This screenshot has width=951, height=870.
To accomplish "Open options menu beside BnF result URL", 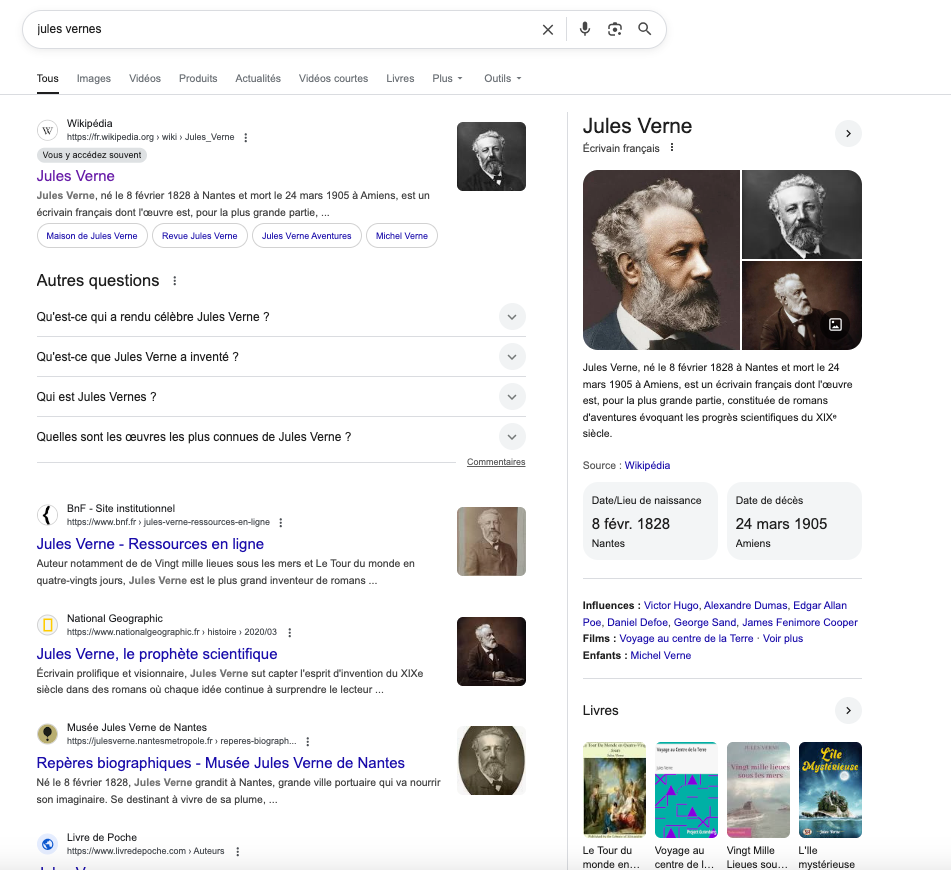I will 281,522.
